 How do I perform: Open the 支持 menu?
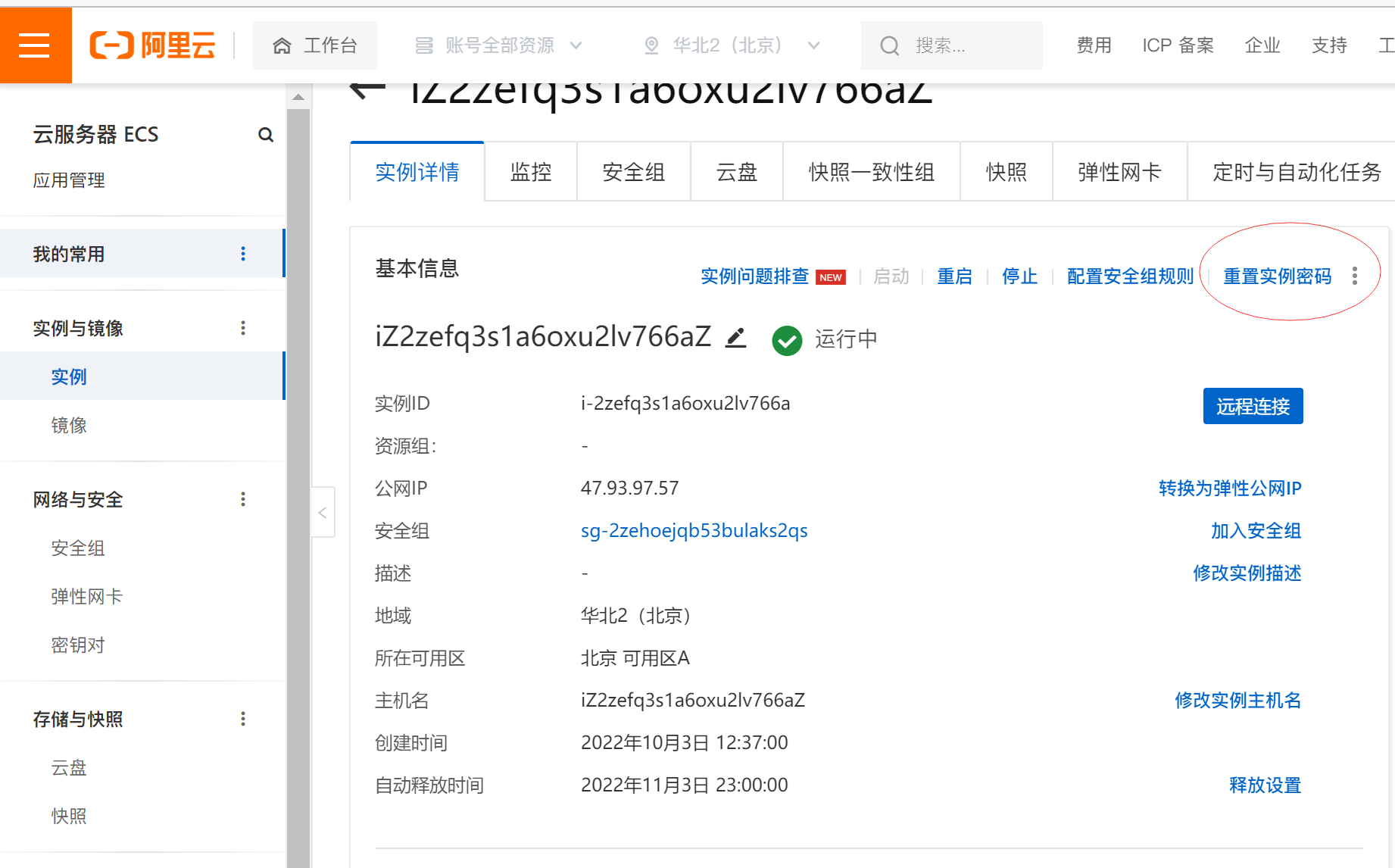pos(1329,45)
